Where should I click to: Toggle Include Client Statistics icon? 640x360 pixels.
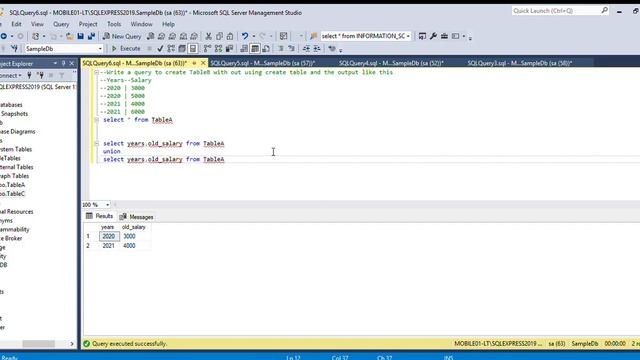click(x=229, y=49)
